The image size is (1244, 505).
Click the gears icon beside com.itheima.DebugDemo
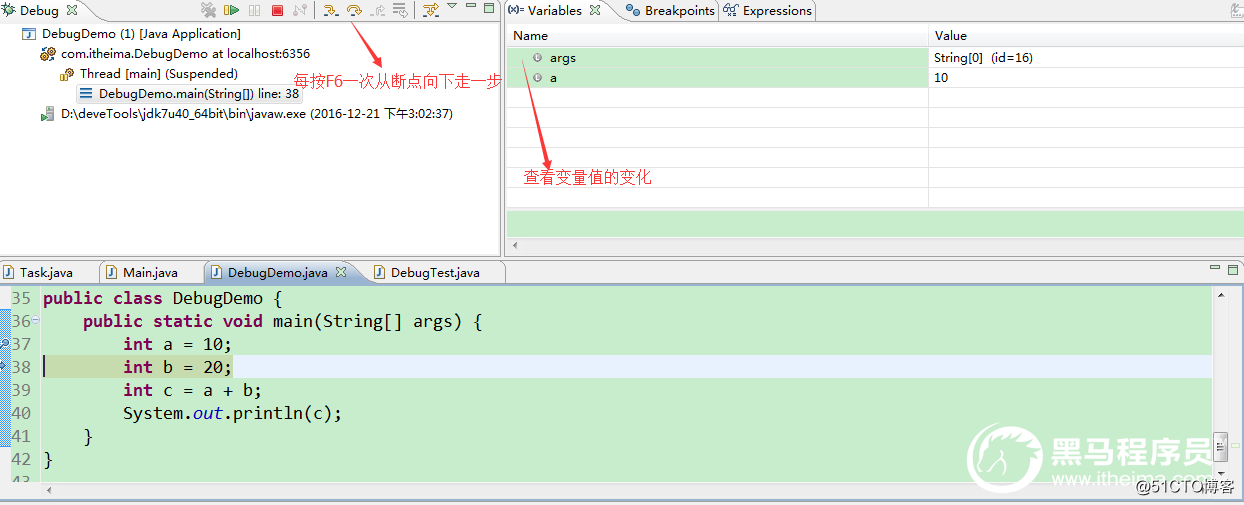(x=48, y=54)
